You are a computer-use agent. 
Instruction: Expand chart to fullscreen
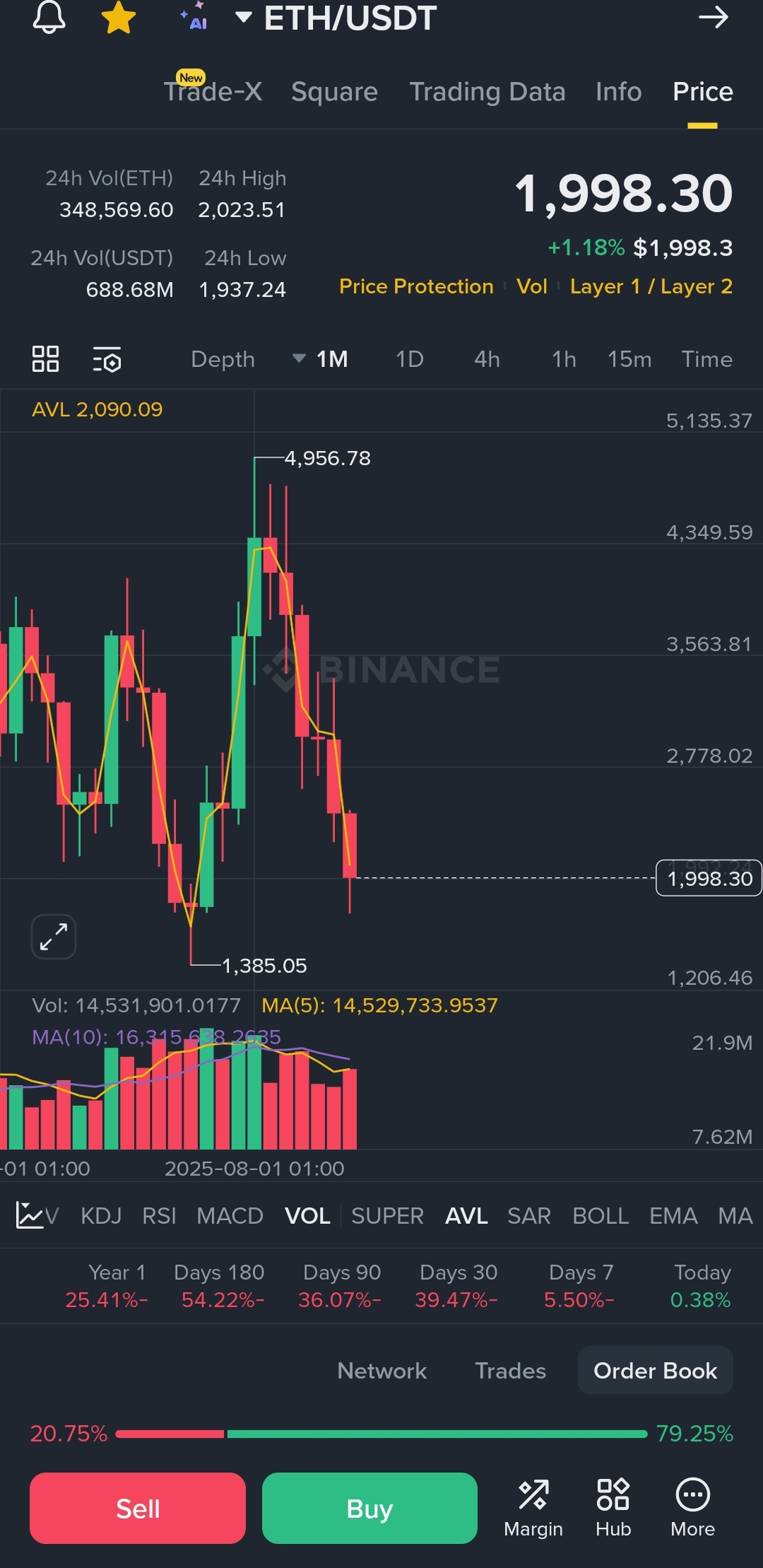click(x=54, y=937)
